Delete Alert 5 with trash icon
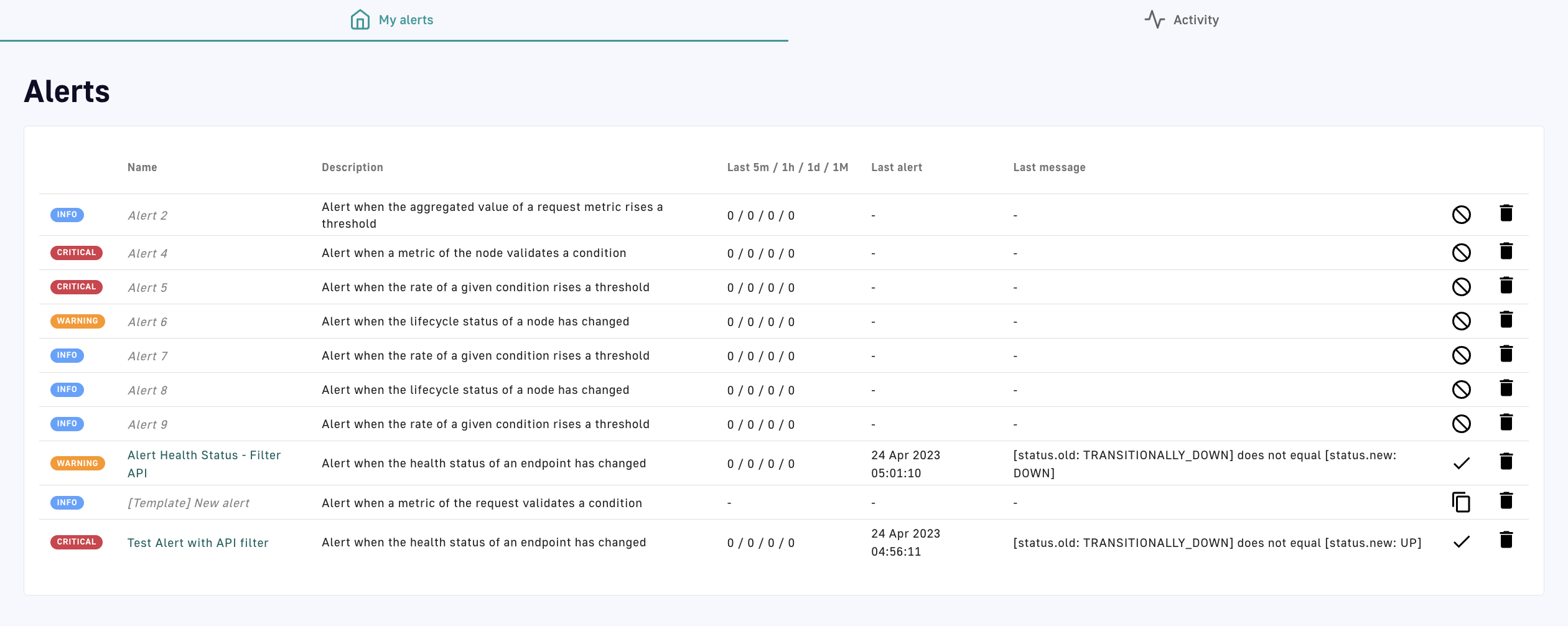 [1506, 286]
